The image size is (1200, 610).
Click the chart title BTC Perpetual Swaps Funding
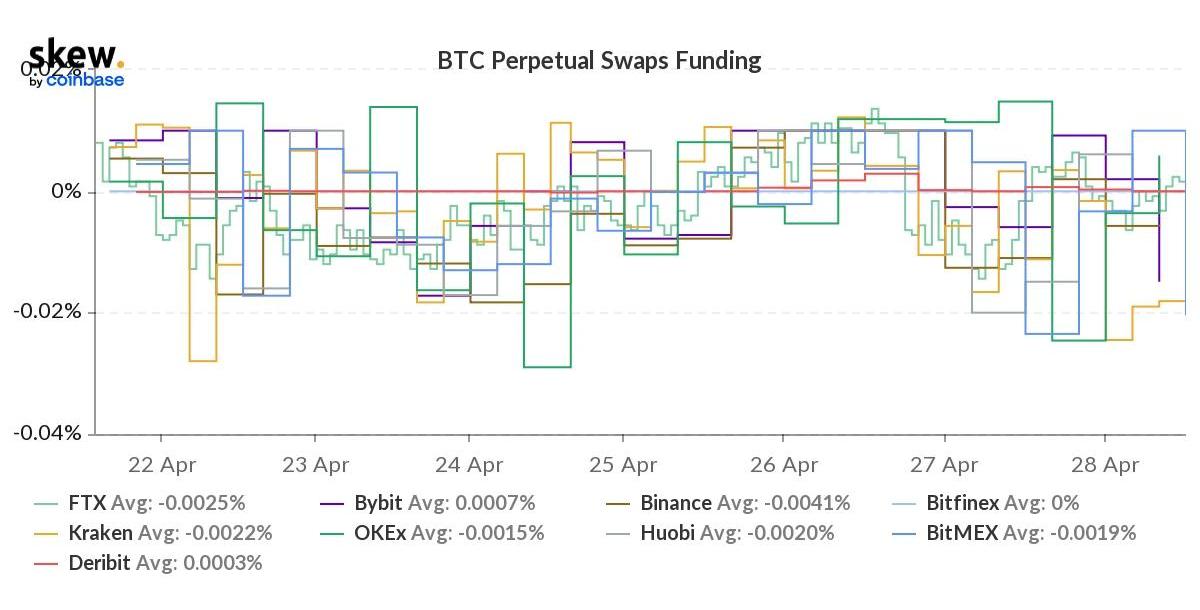click(x=599, y=61)
